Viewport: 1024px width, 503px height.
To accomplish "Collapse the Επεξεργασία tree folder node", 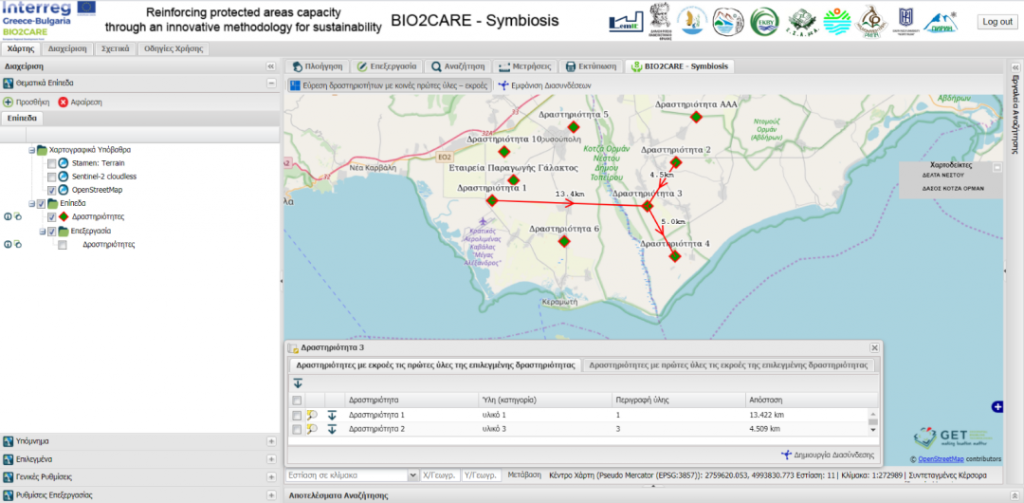I will coord(42,231).
